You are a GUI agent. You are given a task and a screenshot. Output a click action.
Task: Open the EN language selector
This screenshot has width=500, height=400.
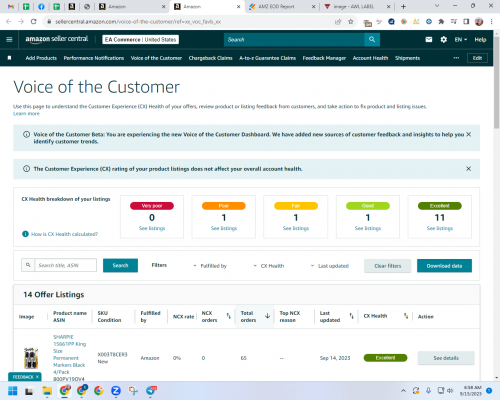[x=461, y=40]
